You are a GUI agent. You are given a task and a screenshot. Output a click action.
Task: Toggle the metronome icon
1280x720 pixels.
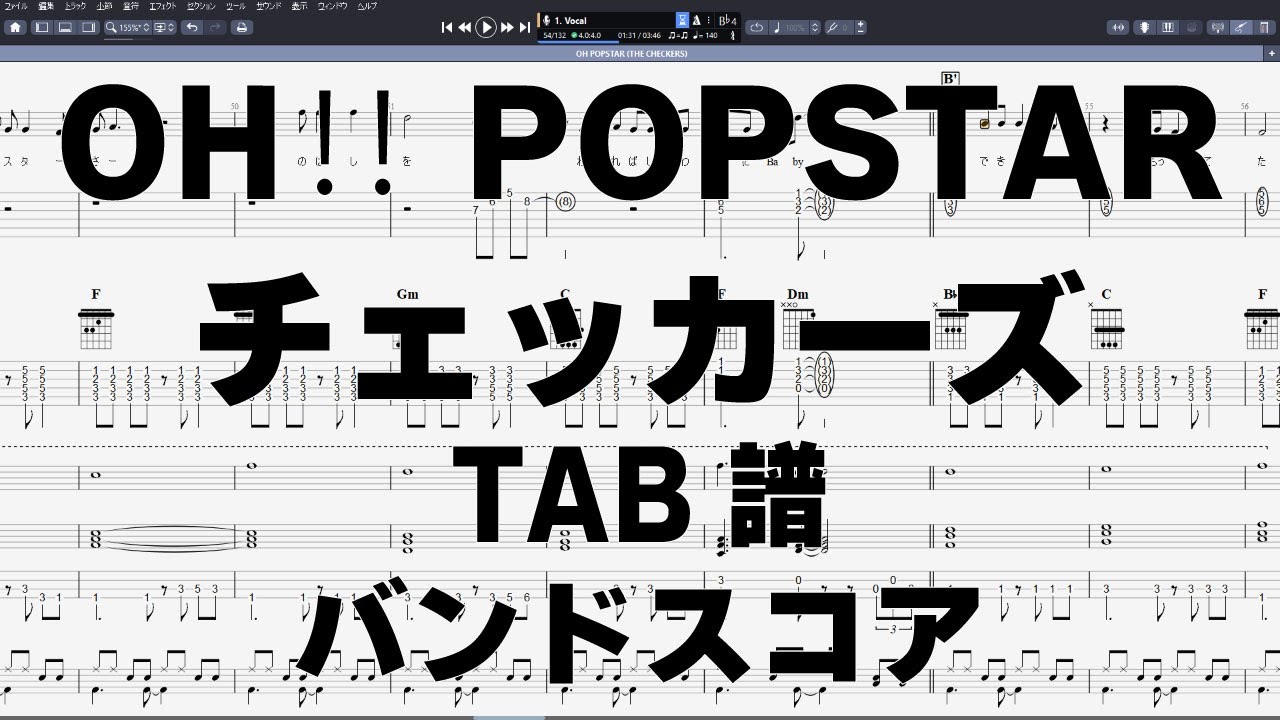tap(696, 20)
